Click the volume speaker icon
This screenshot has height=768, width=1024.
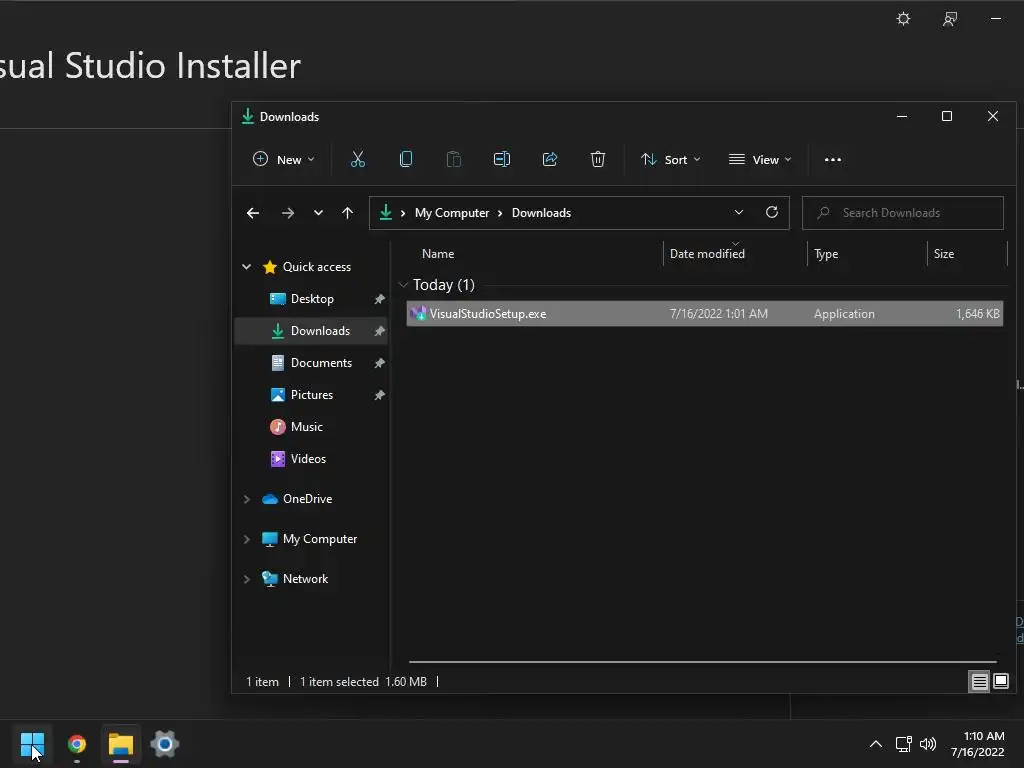tap(927, 744)
